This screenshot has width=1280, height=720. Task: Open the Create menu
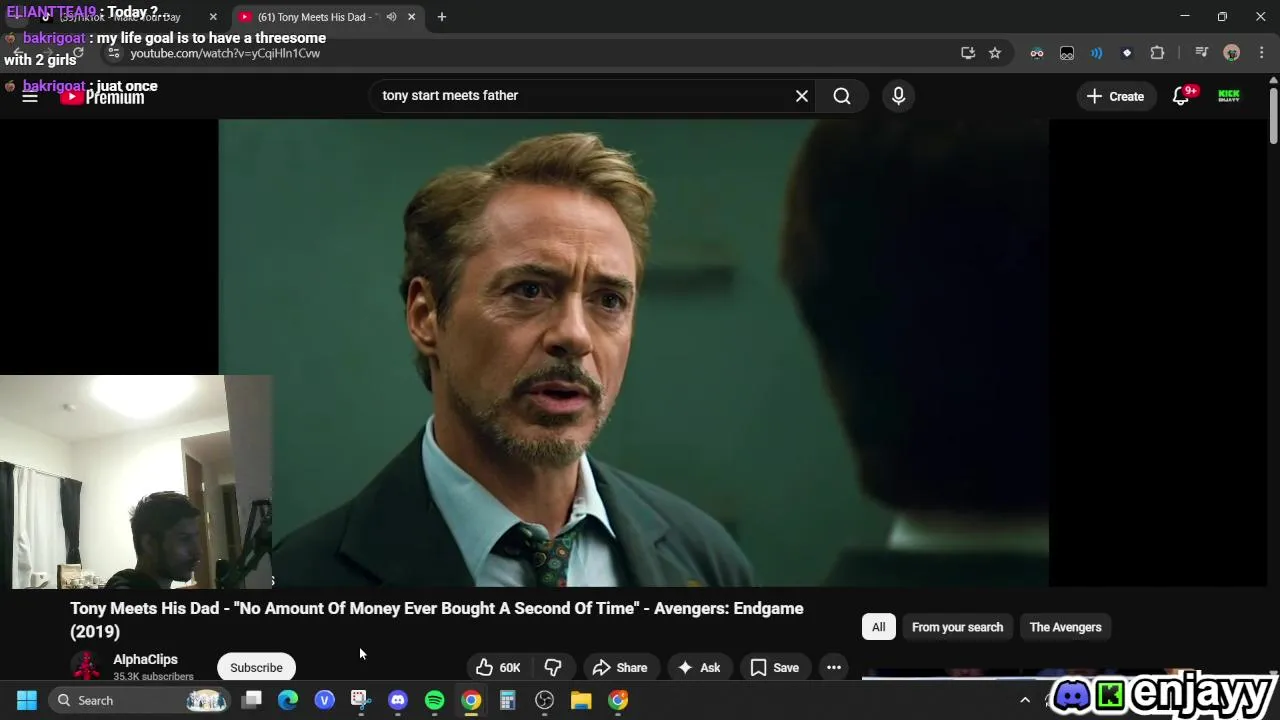(1116, 96)
